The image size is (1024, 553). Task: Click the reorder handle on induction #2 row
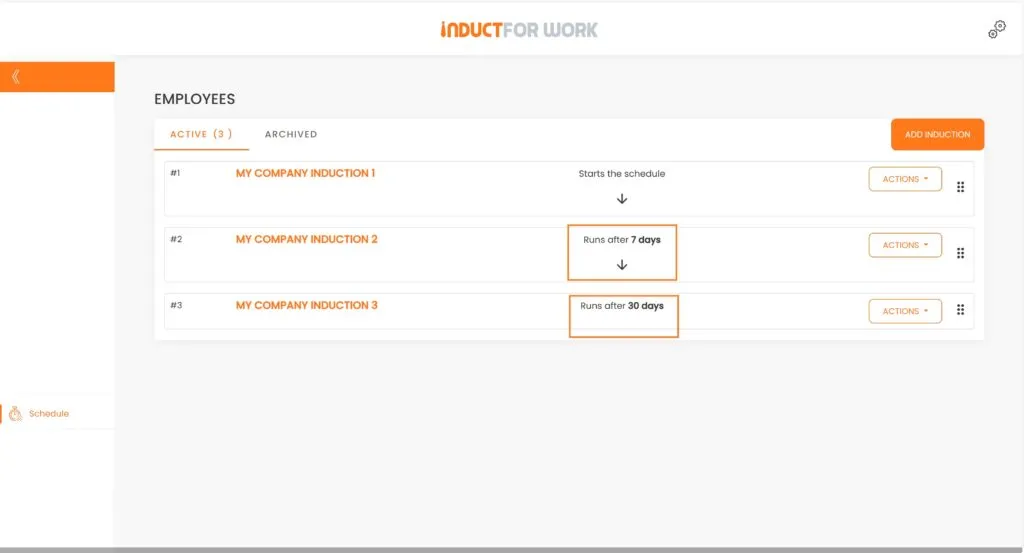pos(960,253)
